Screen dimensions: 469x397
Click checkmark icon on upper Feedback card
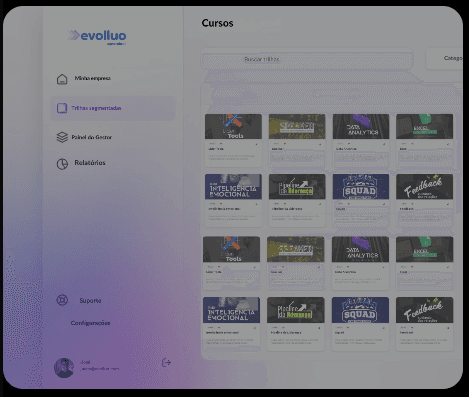click(448, 204)
